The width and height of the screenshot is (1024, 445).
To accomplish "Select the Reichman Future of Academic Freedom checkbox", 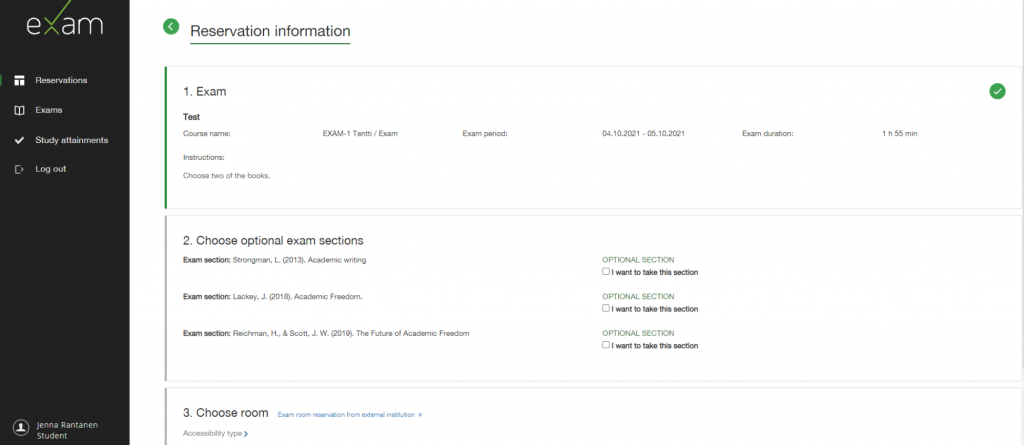I will [x=606, y=345].
